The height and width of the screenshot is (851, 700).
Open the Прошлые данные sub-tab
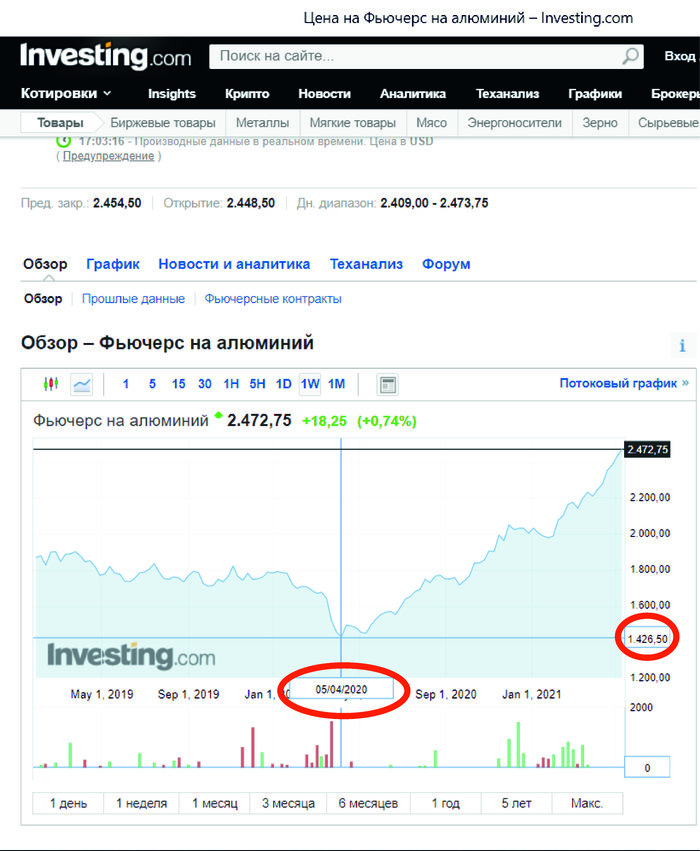[x=133, y=299]
